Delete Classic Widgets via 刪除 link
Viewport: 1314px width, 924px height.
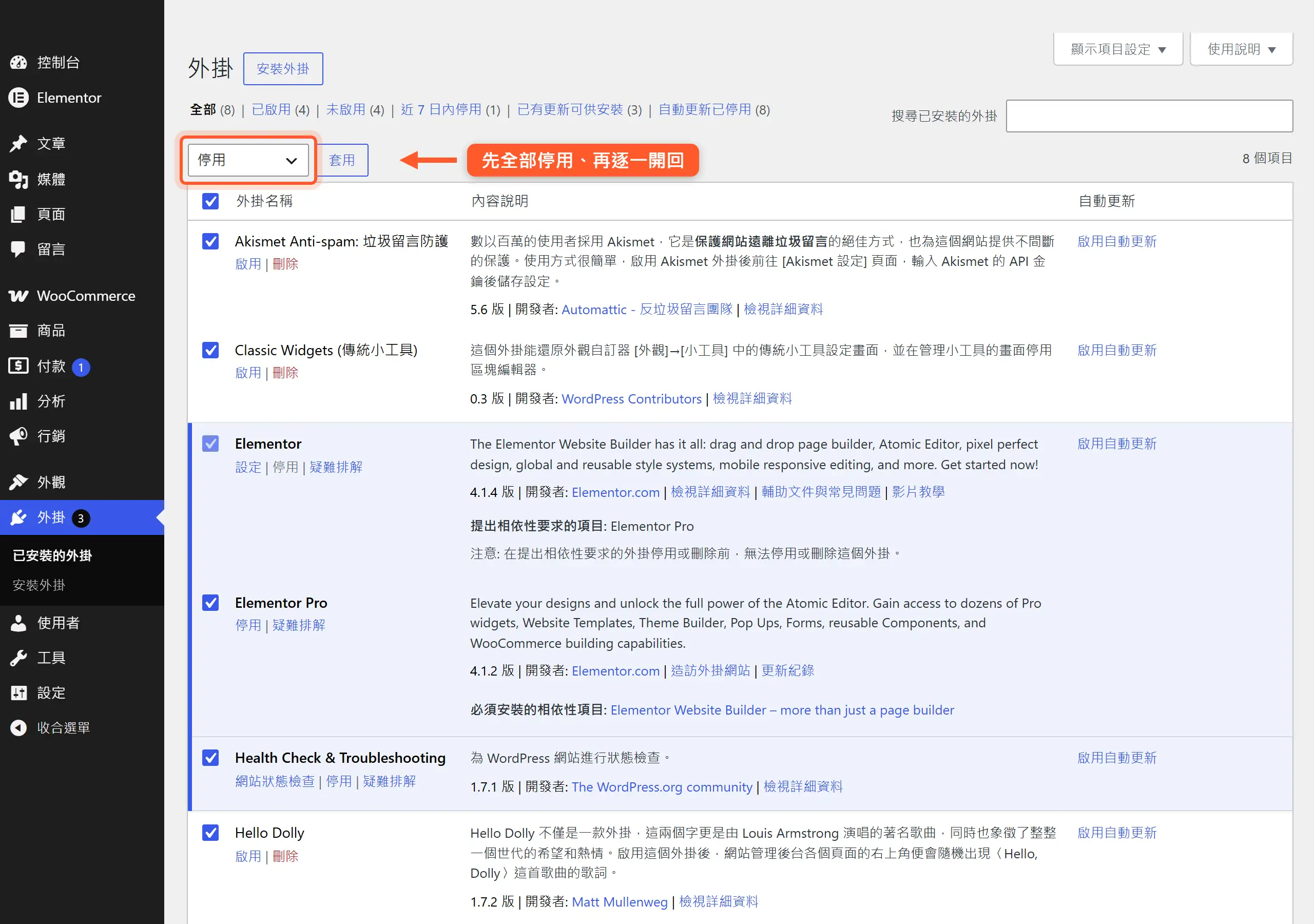(x=285, y=373)
